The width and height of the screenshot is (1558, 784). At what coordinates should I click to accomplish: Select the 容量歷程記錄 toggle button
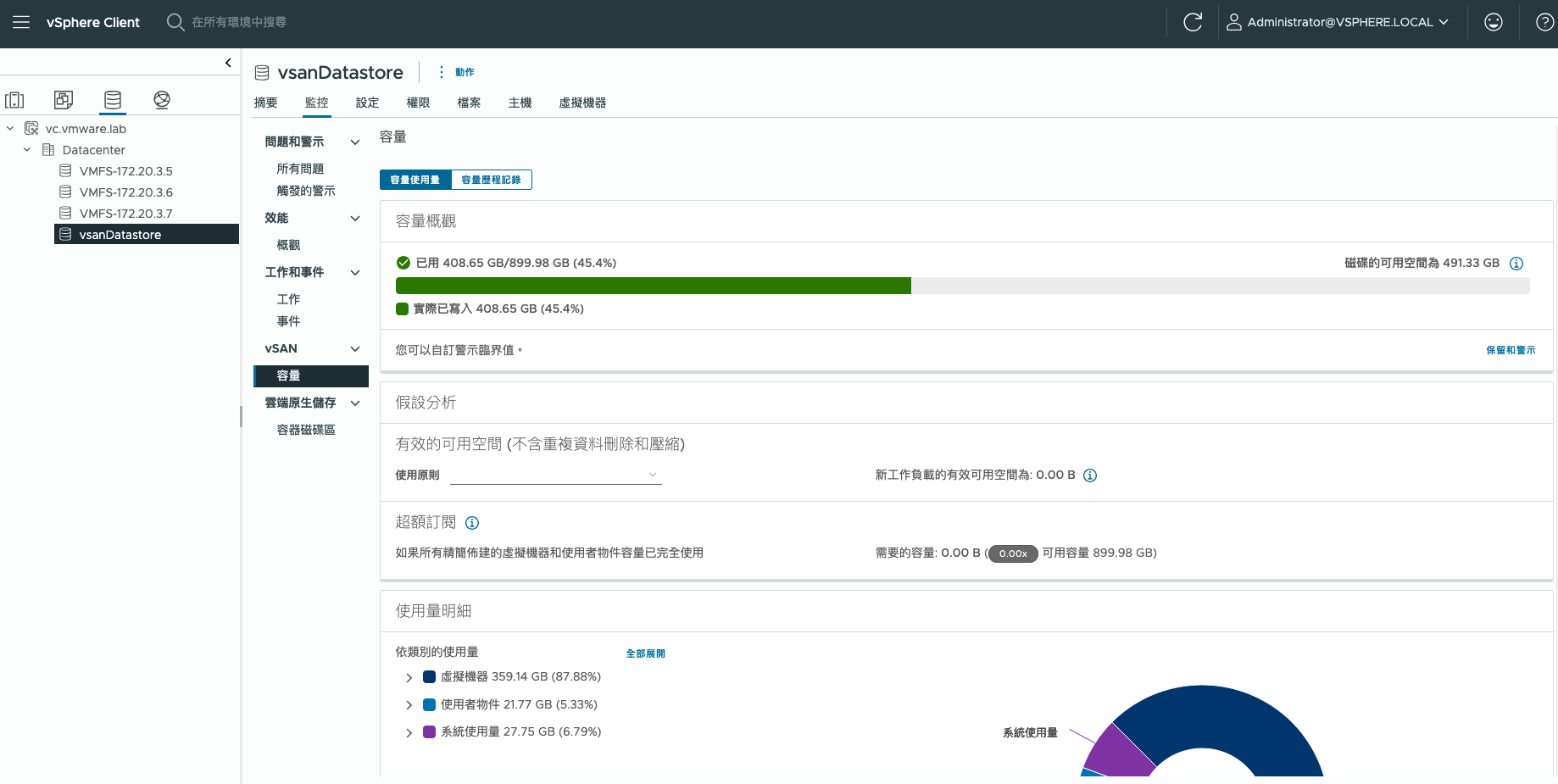coord(492,180)
